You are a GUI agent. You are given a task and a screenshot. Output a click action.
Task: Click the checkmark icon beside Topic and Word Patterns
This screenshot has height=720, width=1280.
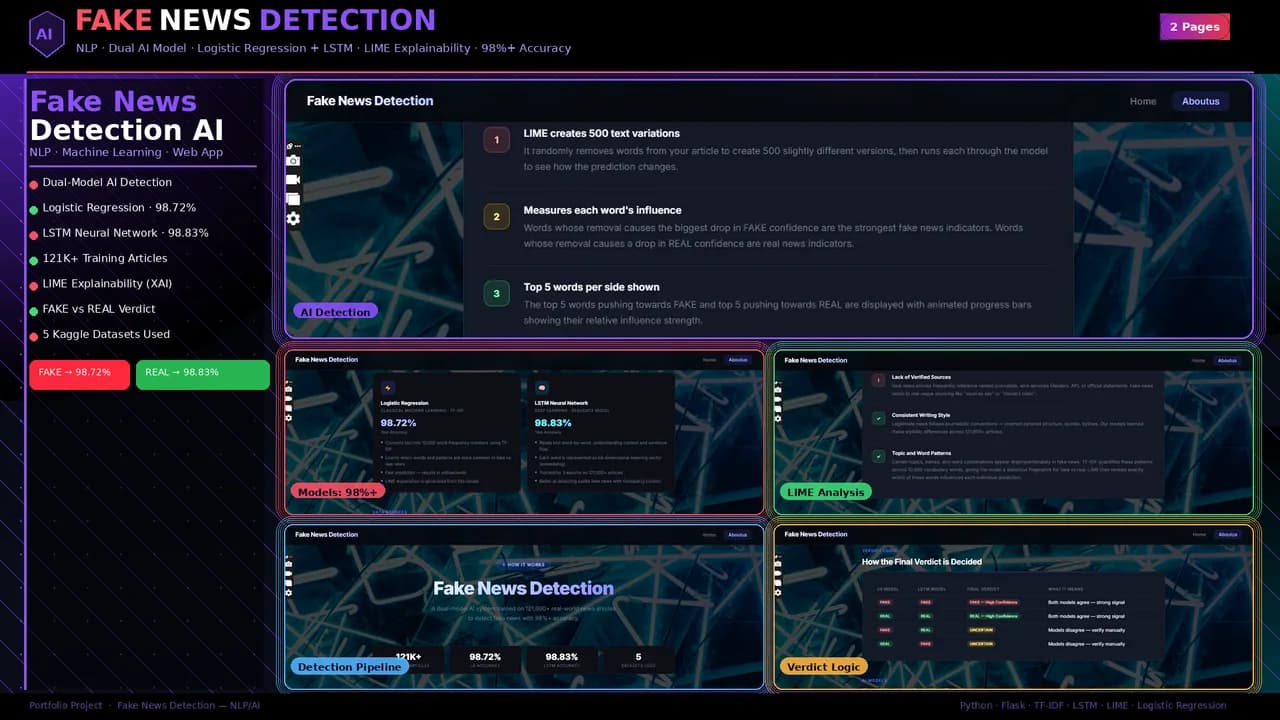[878, 456]
